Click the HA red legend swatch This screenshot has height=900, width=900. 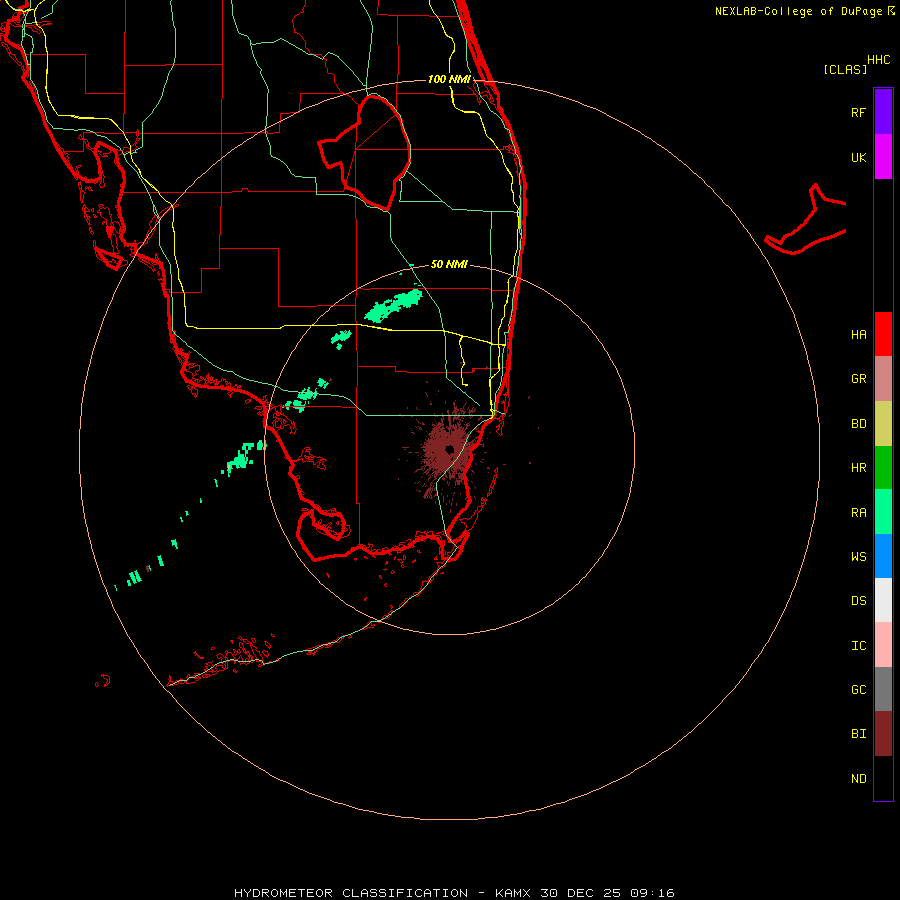click(883, 334)
